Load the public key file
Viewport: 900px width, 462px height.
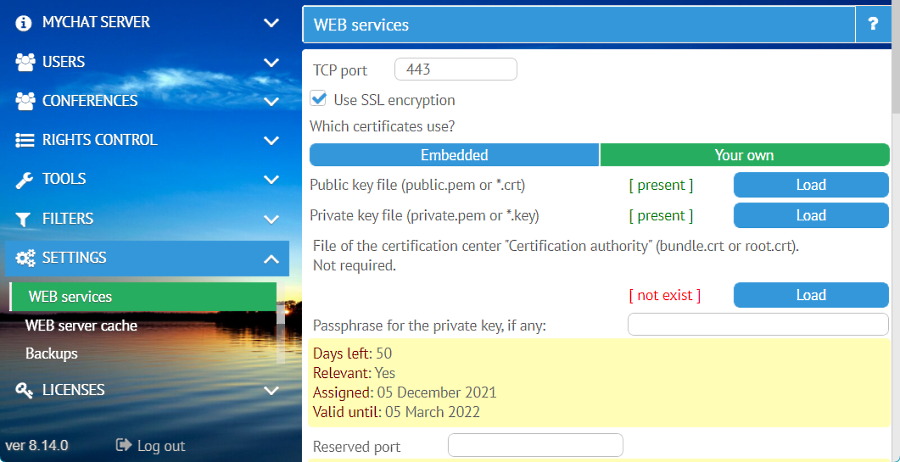pos(810,185)
